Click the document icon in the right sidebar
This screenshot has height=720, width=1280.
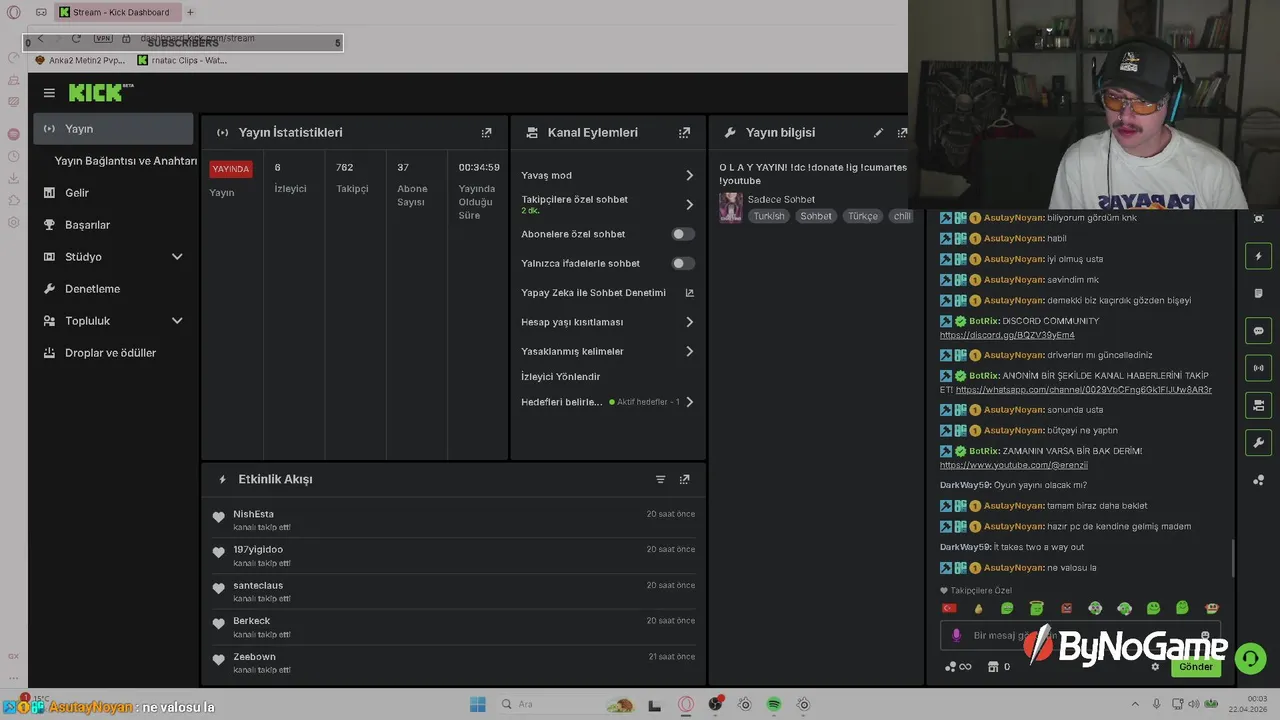(x=1259, y=293)
